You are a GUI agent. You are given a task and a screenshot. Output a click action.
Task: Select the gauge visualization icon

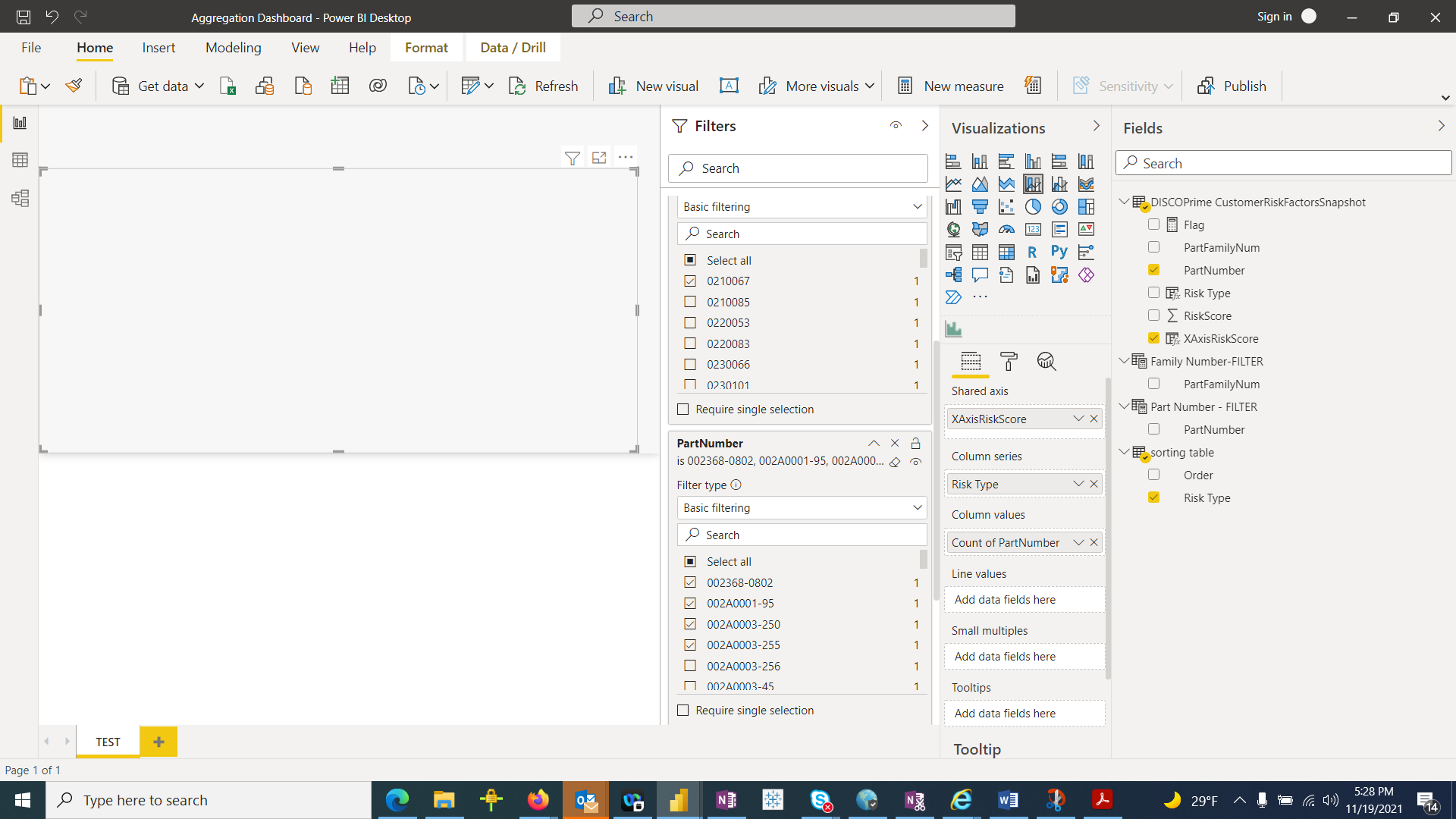pyautogui.click(x=1006, y=229)
